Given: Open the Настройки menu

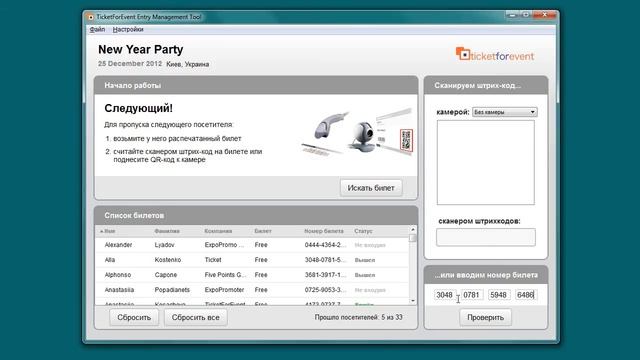Looking at the screenshot, I should 128,29.
